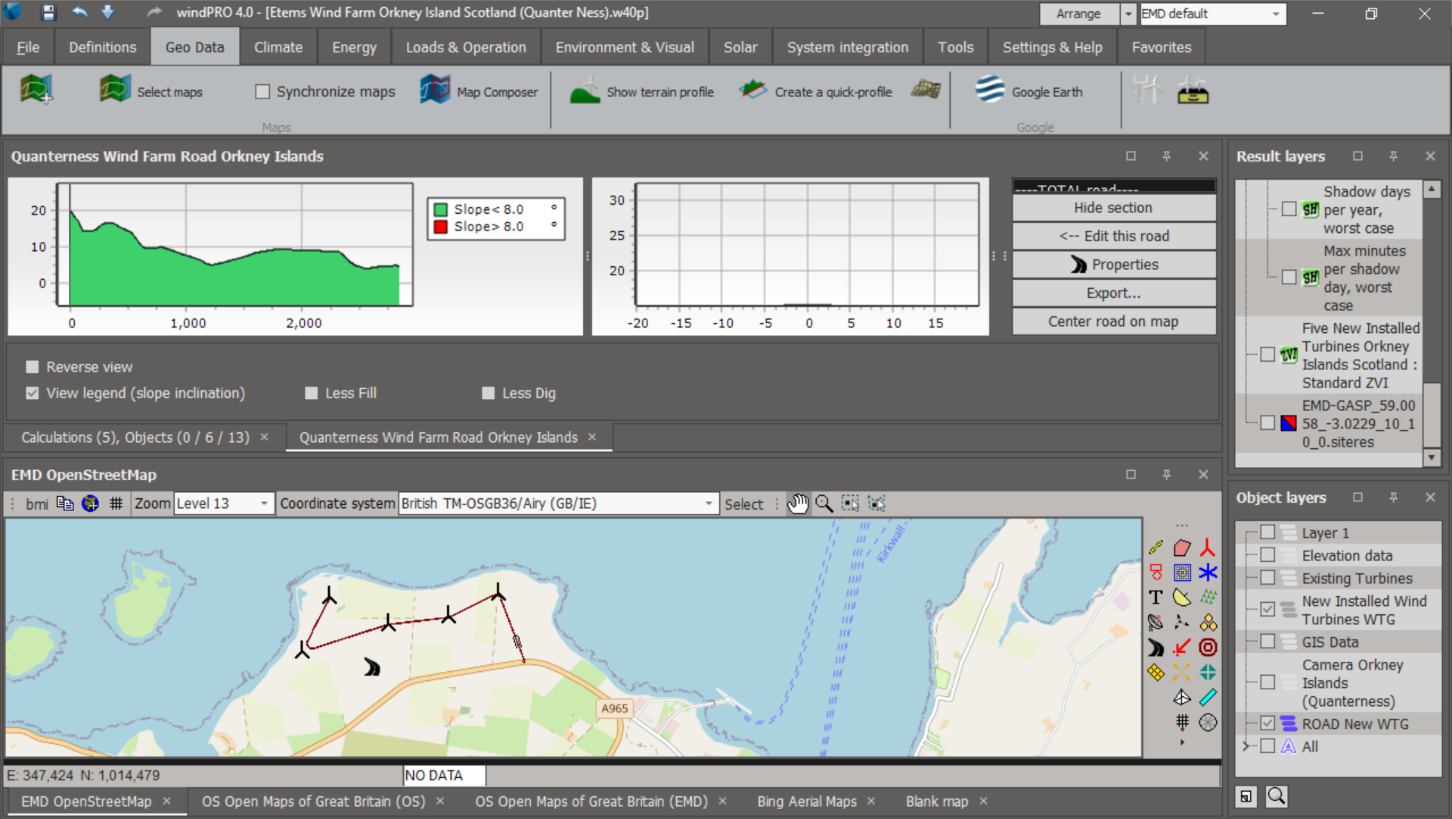Pin the EMD OpenStreetMap panel
The image size is (1452, 819).
[1167, 475]
